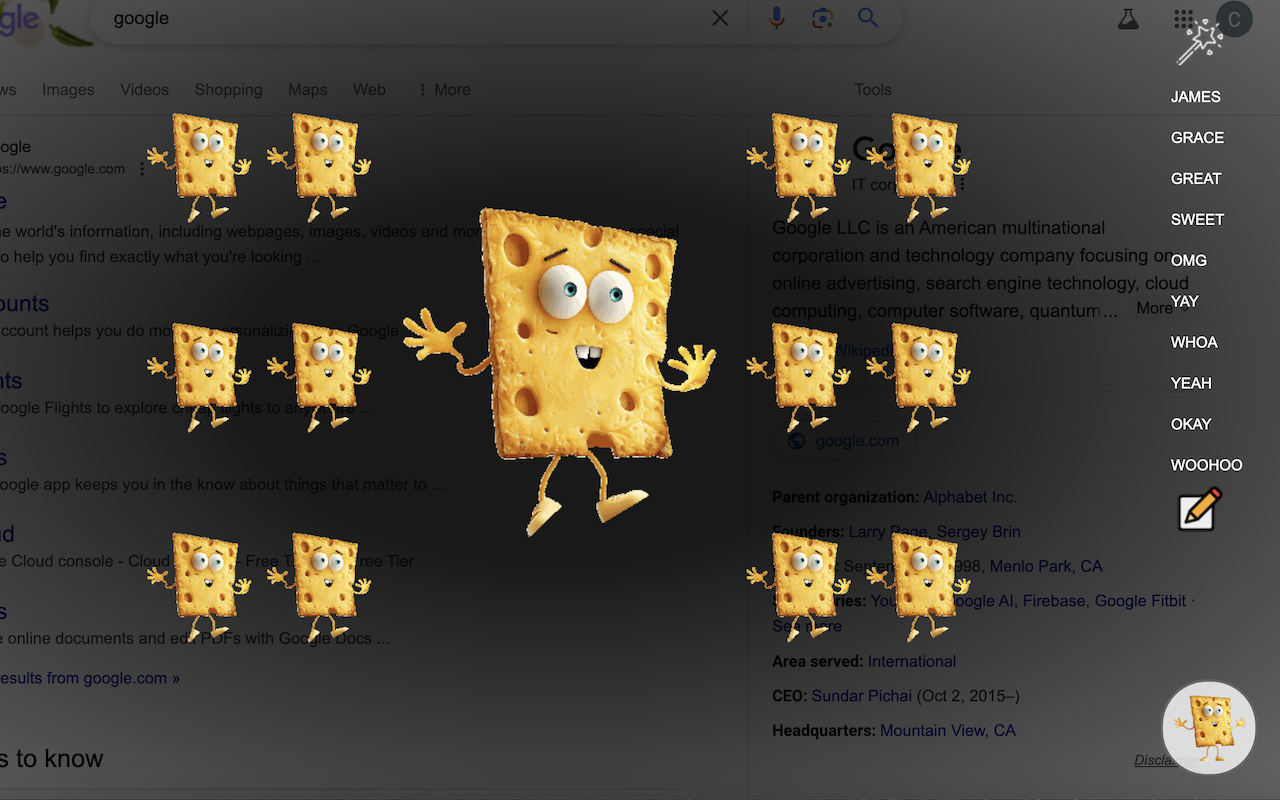The image size is (1280, 800).
Task: Select the JAMES phrase
Action: [1196, 97]
